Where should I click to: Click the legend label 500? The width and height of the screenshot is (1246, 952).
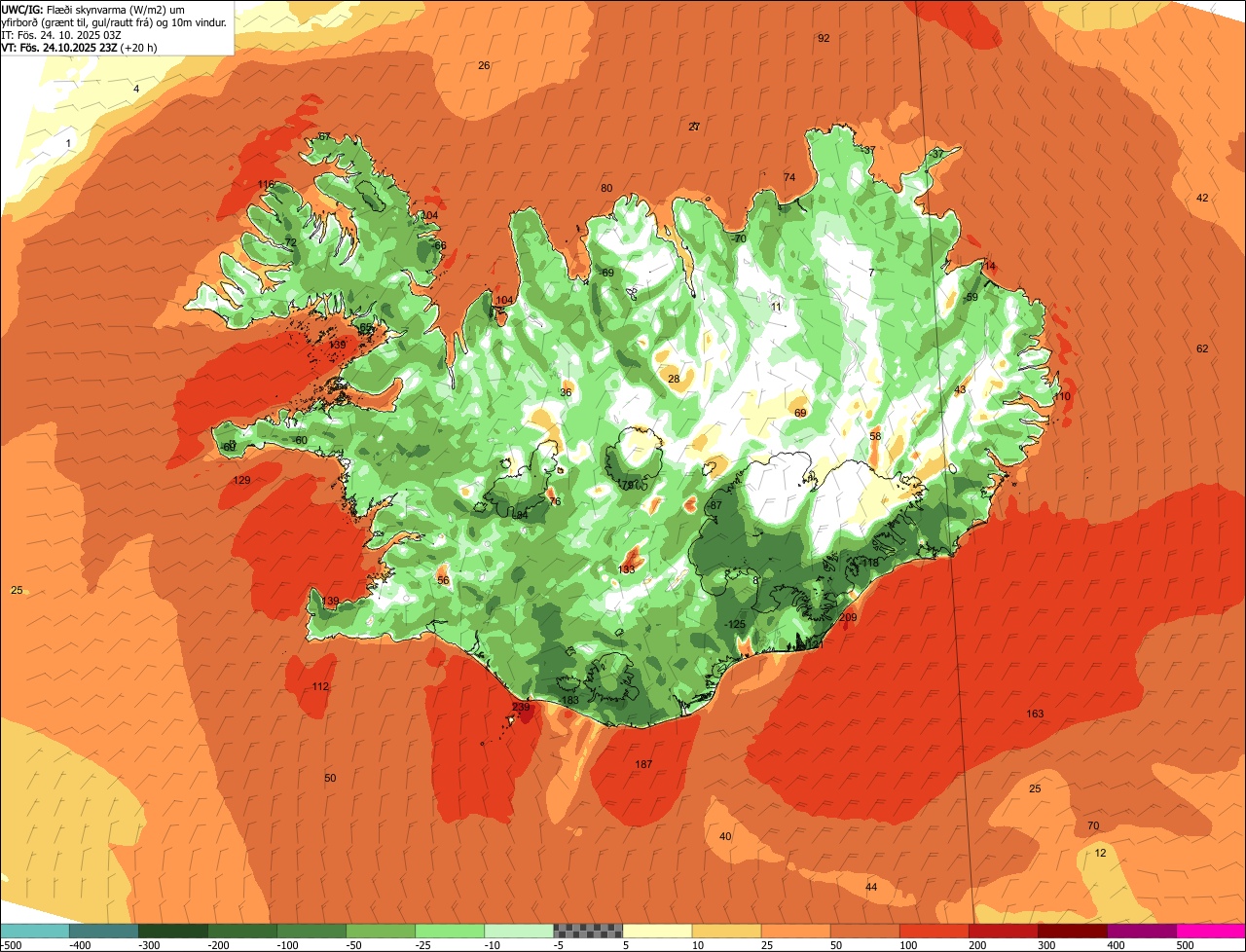(x=1185, y=945)
